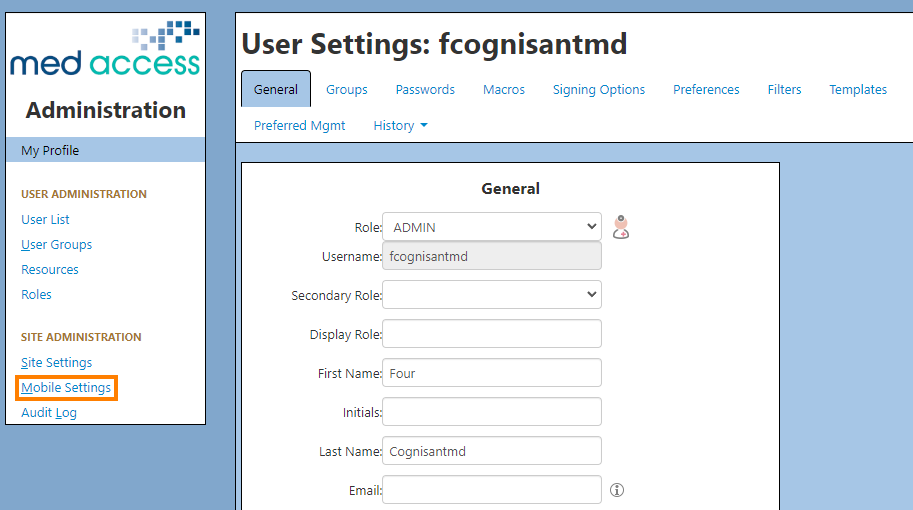Open the Passwords tab
Image resolution: width=913 pixels, height=510 pixels.
tap(425, 90)
